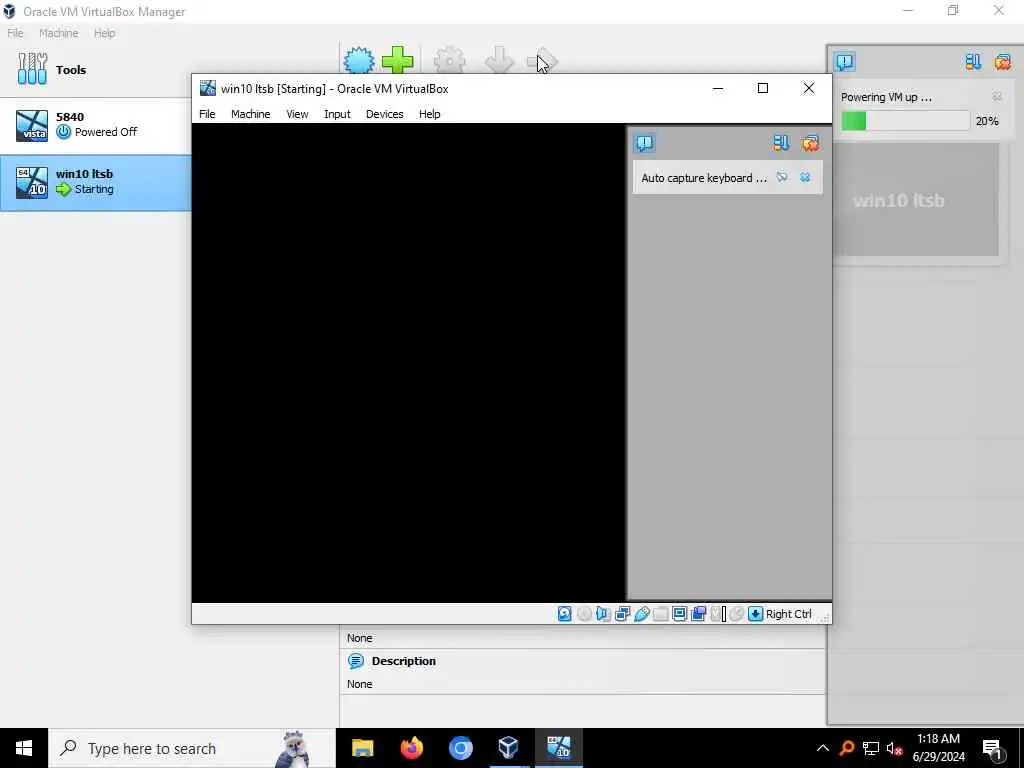Screen dimensions: 1024x768
Task: Open the Help menu in the VM window
Action: coord(430,114)
